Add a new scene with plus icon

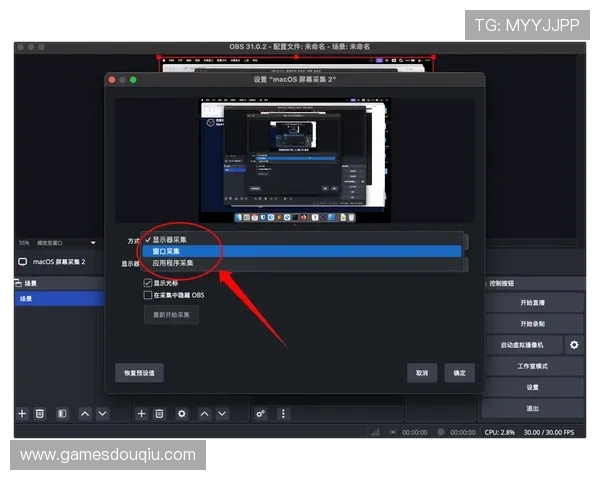(x=22, y=413)
